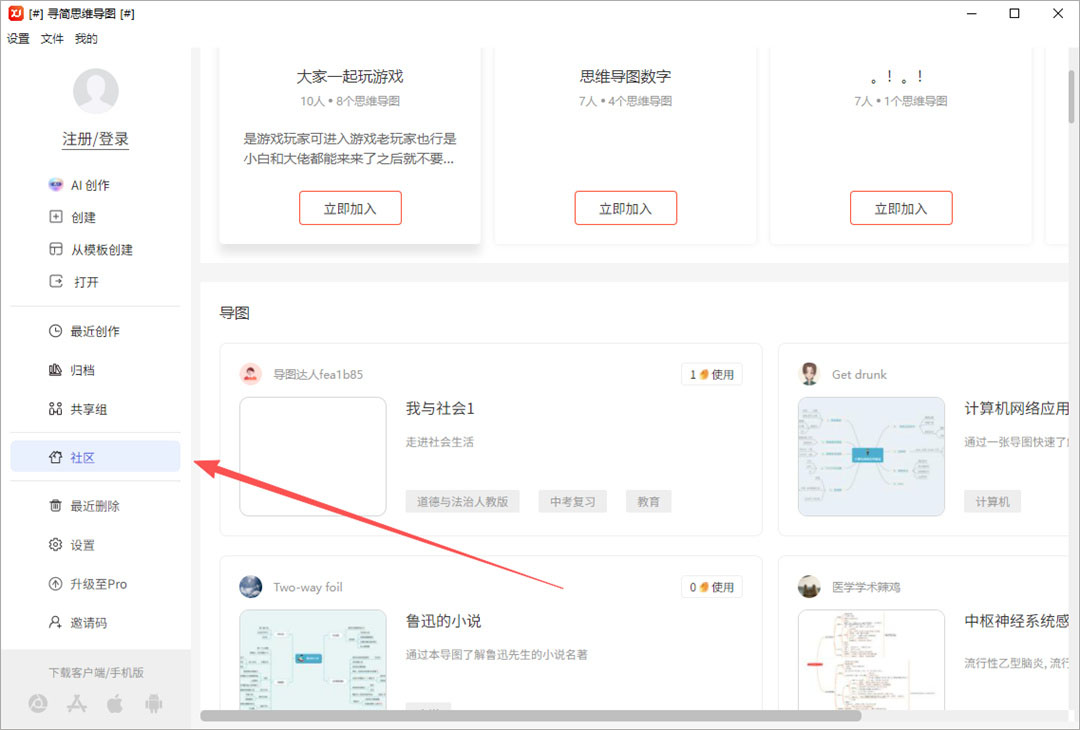This screenshot has width=1080, height=730.
Task: Click the app logo in title bar
Action: (16, 13)
